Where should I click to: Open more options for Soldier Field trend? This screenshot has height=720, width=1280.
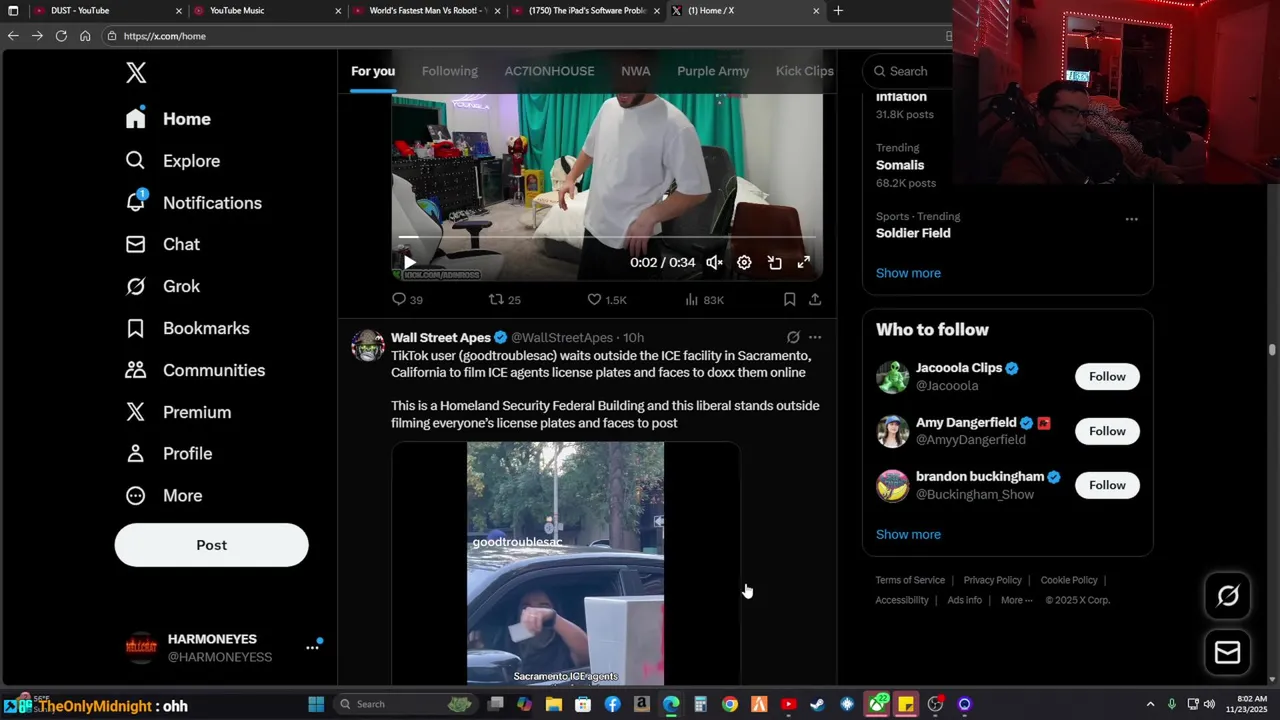click(1131, 219)
